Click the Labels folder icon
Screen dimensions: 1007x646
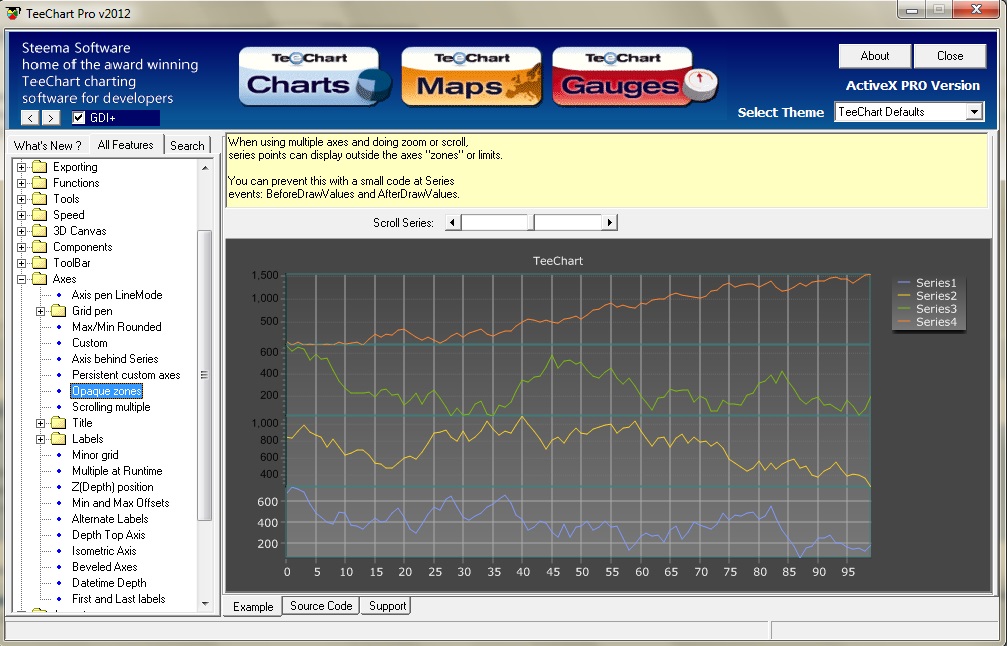pyautogui.click(x=59, y=439)
